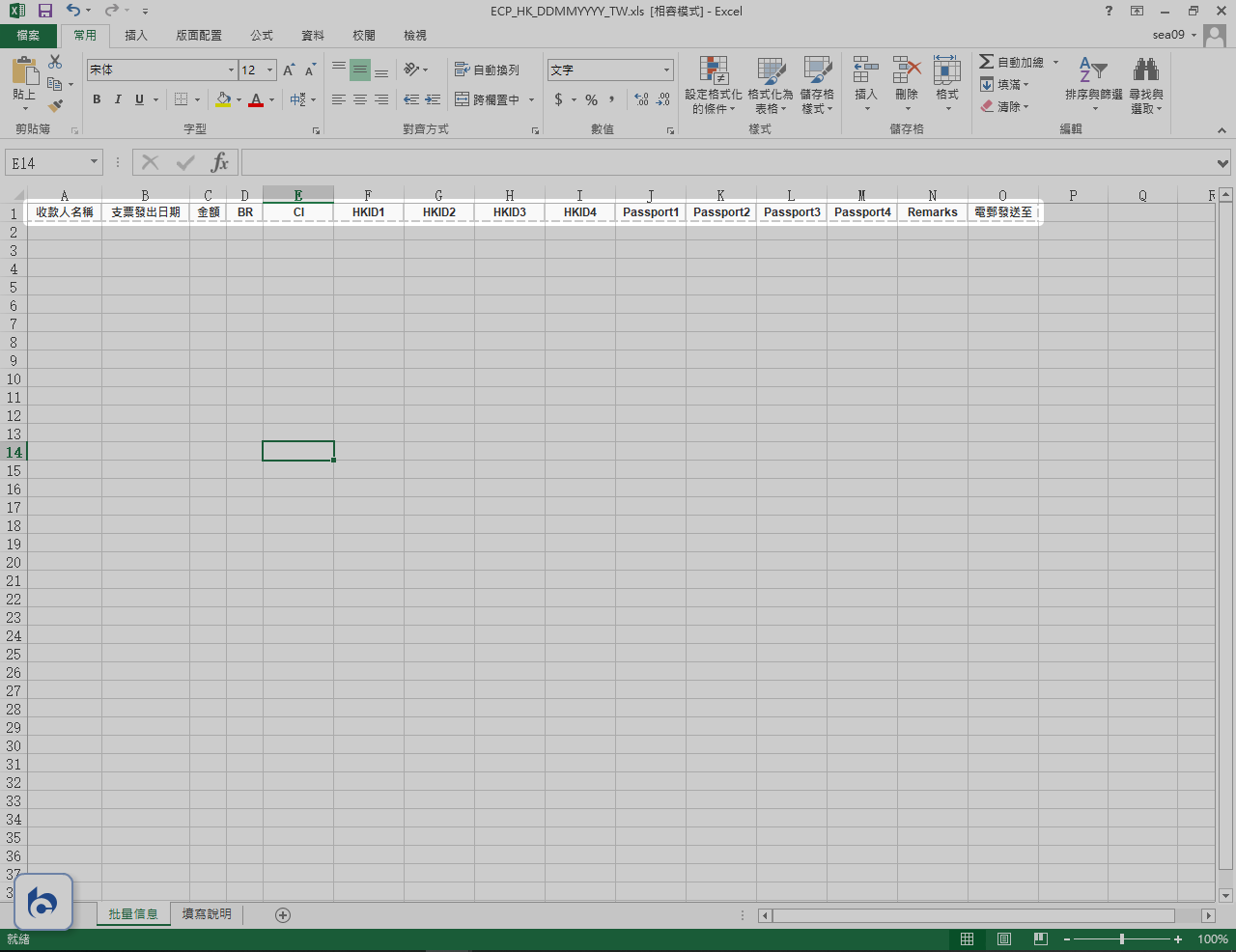Image resolution: width=1236 pixels, height=952 pixels.
Task: Open Conditional Formatting (設定格式化的條件)
Action: coord(713,85)
